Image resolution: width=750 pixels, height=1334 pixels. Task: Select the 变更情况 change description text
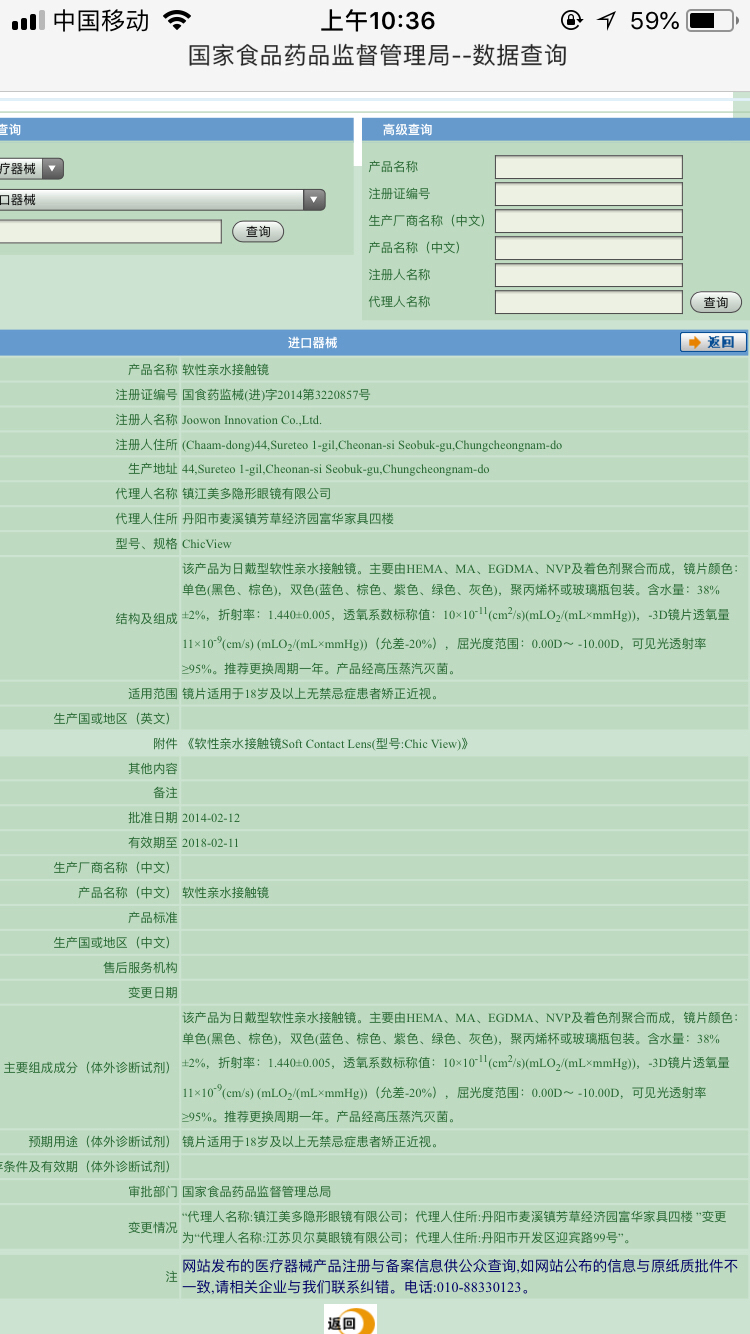pos(454,1227)
